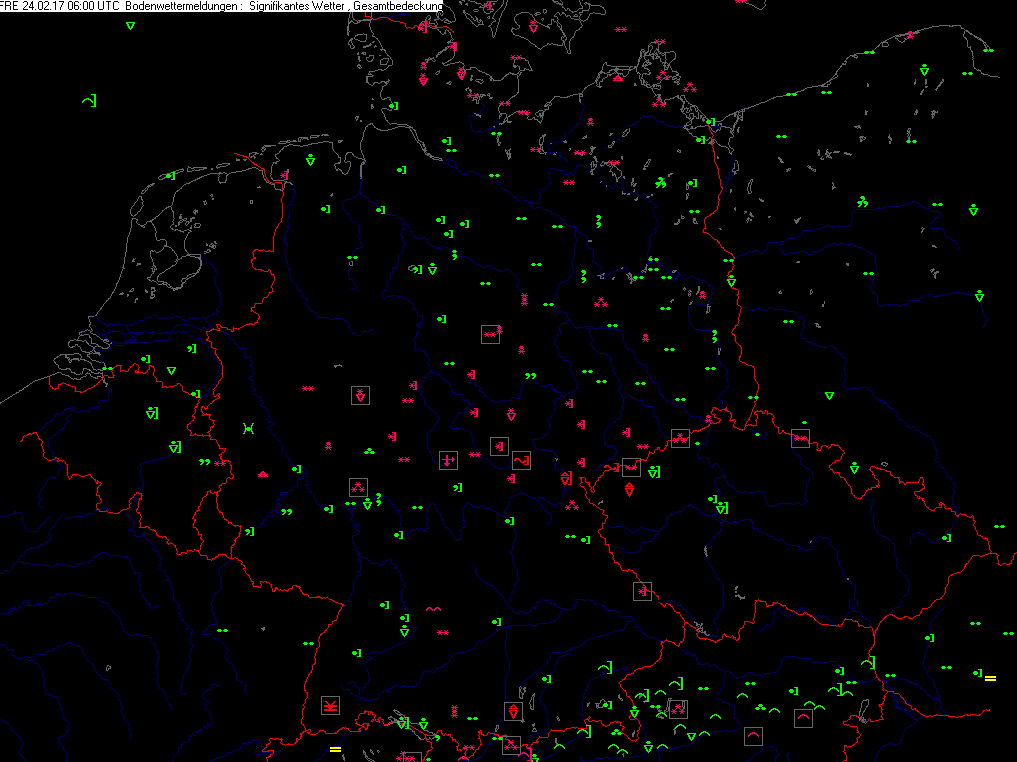Select the 'Signifikantes Wetter' header label
Image resolution: width=1017 pixels, height=762 pixels.
coord(297,6)
